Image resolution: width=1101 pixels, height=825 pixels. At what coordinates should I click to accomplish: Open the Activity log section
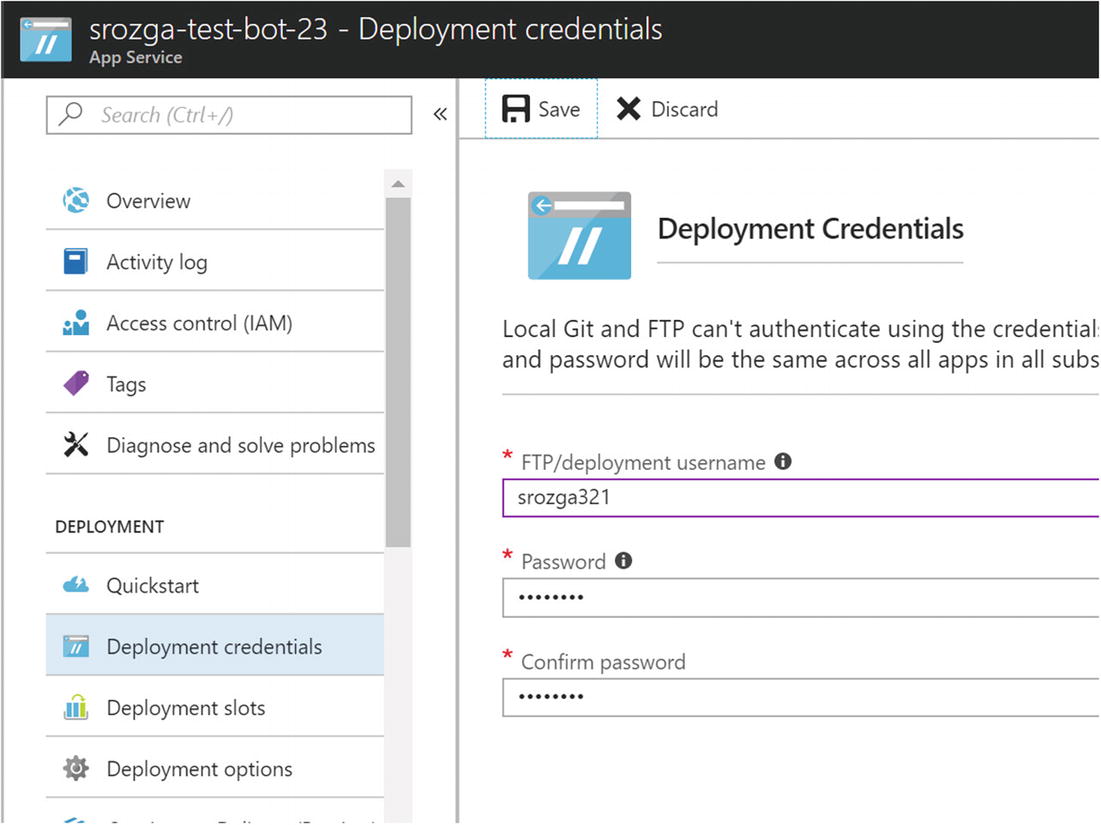(157, 262)
